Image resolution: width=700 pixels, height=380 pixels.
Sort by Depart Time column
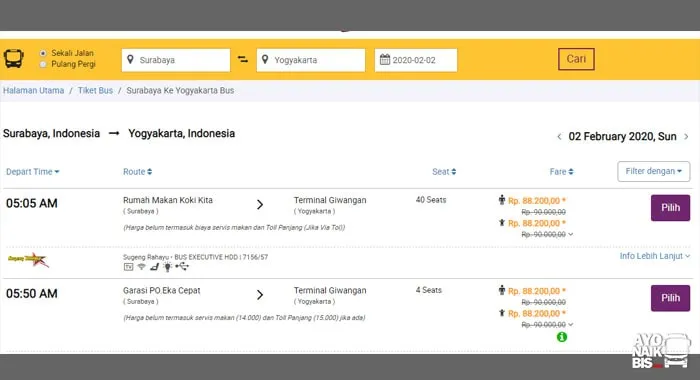pyautogui.click(x=33, y=172)
